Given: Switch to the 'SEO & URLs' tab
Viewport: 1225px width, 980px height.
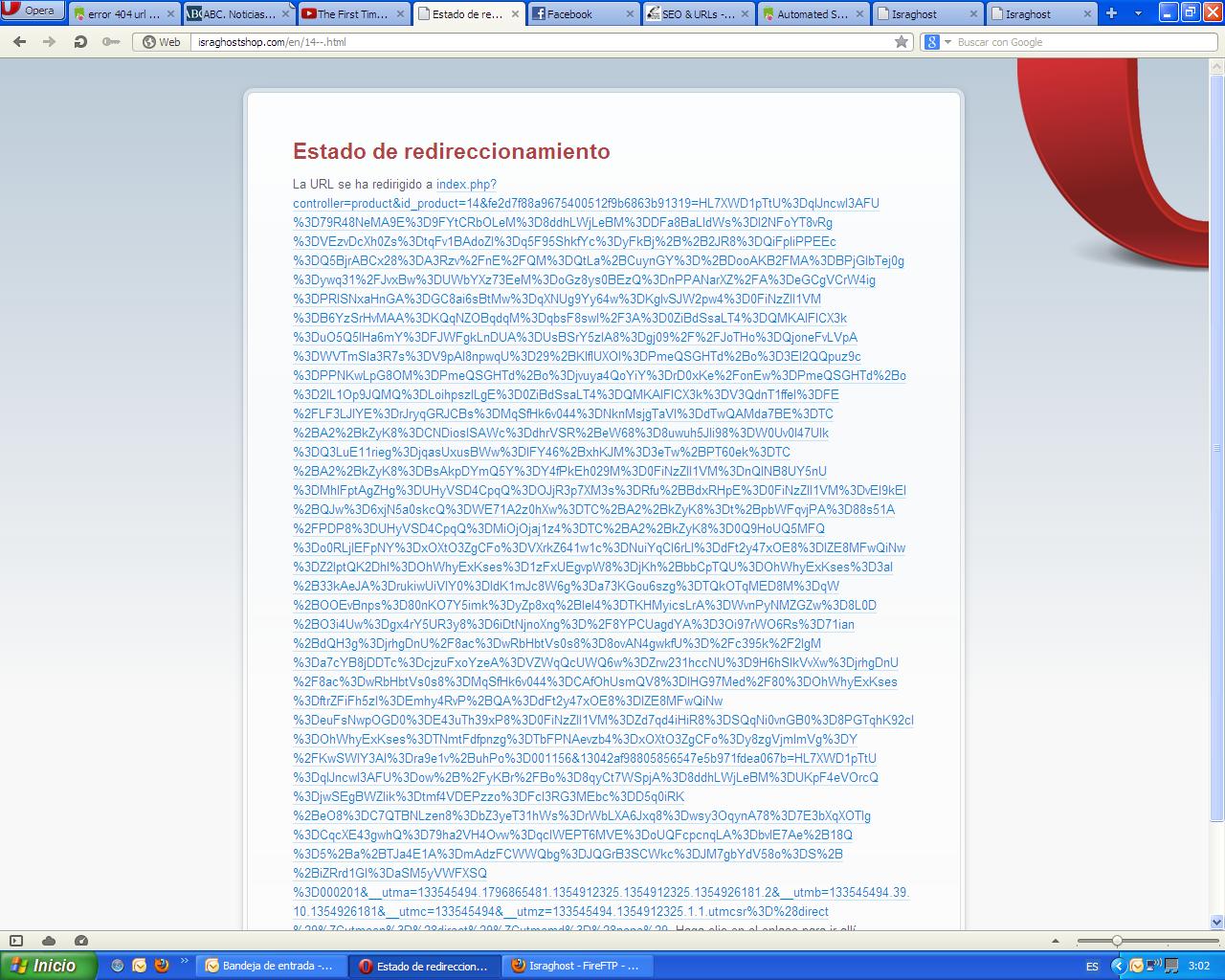Looking at the screenshot, I should point(698,14).
